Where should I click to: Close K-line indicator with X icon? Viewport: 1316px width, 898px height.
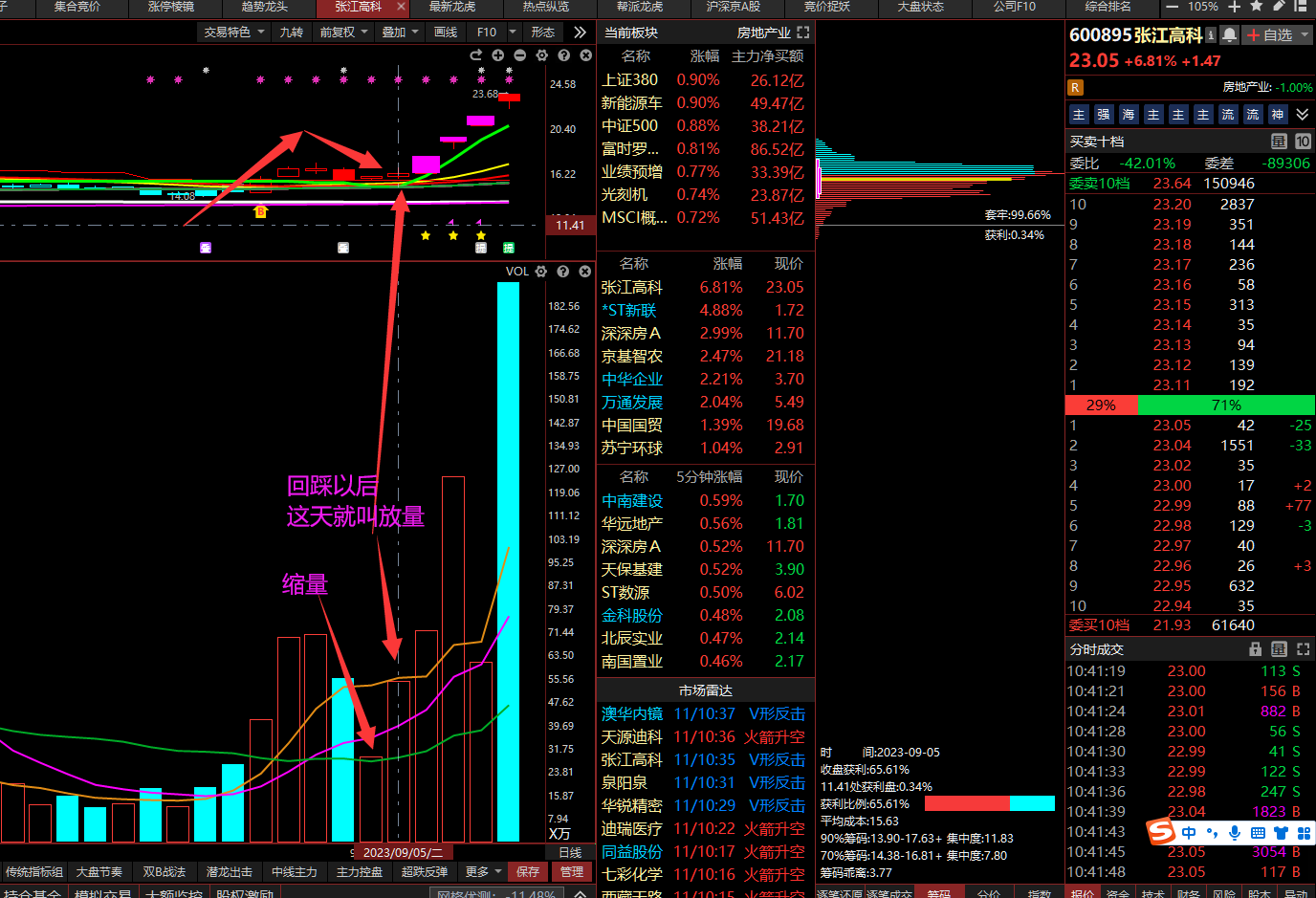(585, 55)
